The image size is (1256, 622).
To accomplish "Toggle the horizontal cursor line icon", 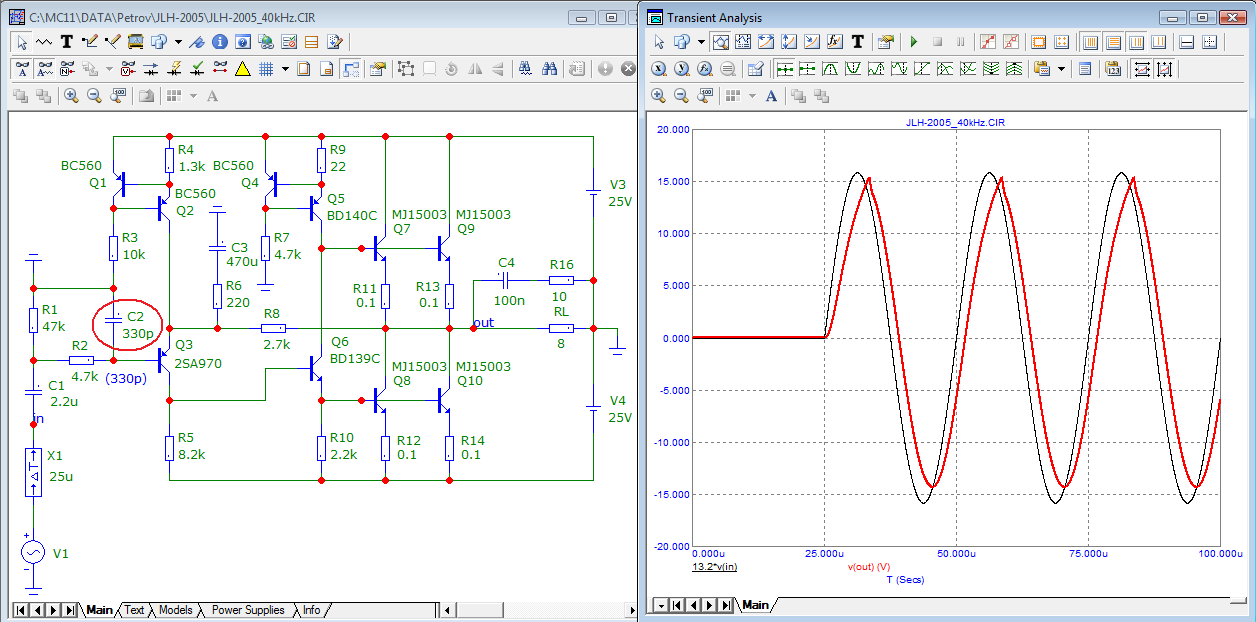I will click(1186, 42).
